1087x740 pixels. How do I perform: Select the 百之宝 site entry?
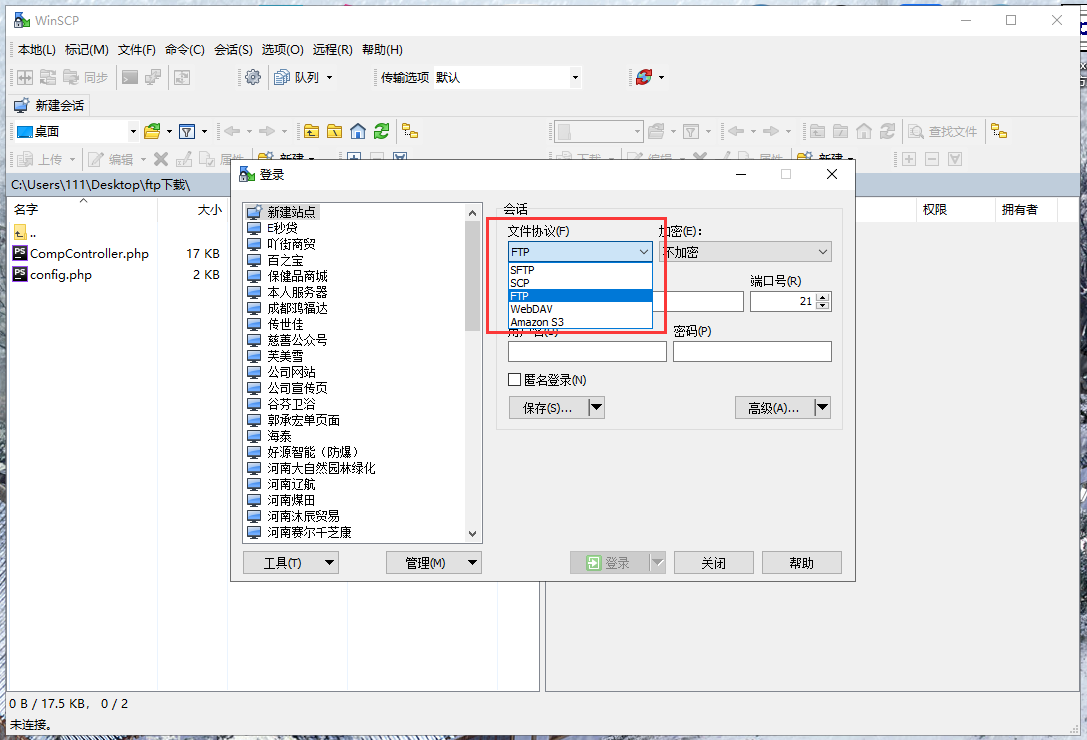[286, 260]
